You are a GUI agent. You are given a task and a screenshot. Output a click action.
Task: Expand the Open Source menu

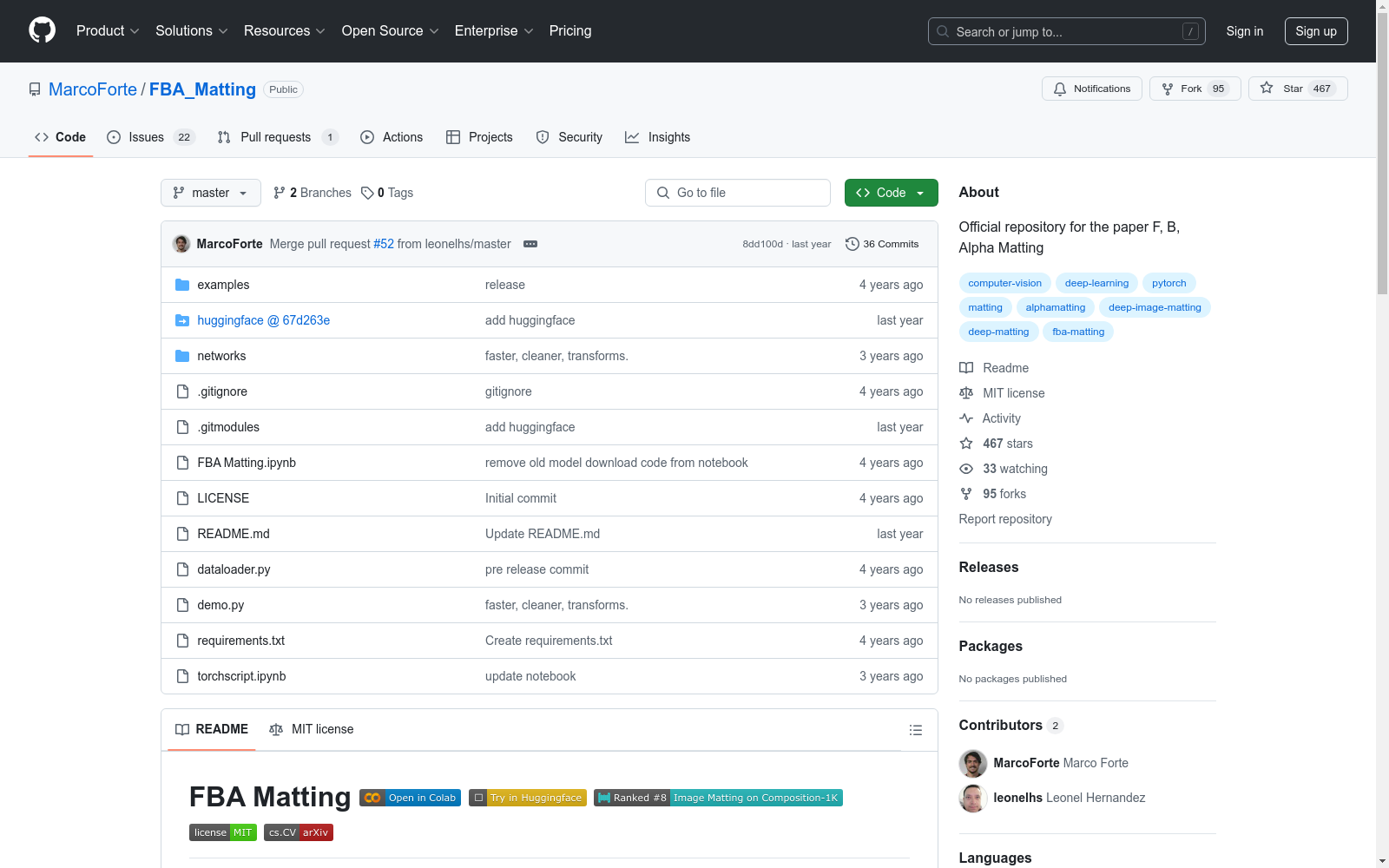[x=391, y=30]
